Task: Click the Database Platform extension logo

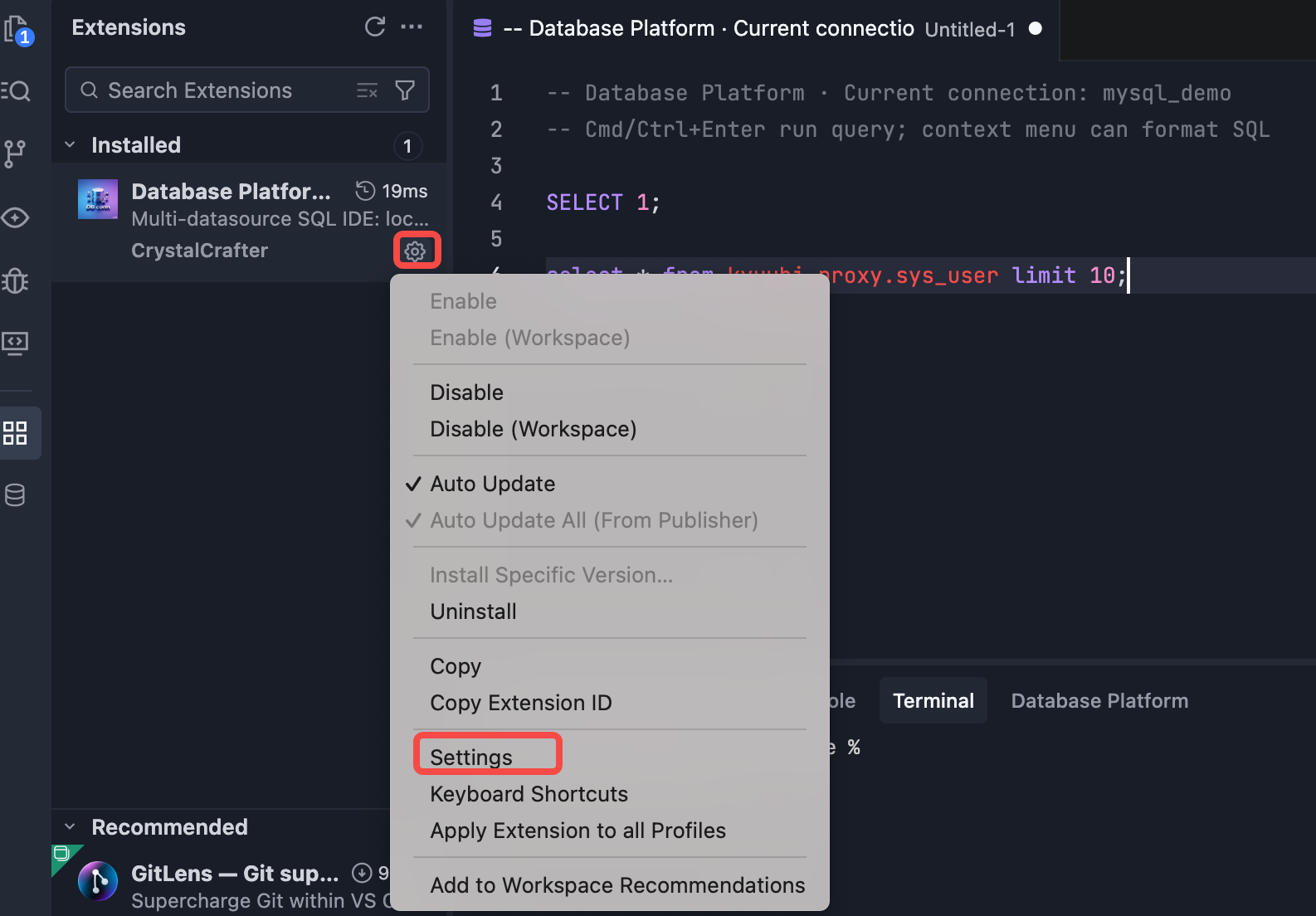Action: [x=98, y=199]
